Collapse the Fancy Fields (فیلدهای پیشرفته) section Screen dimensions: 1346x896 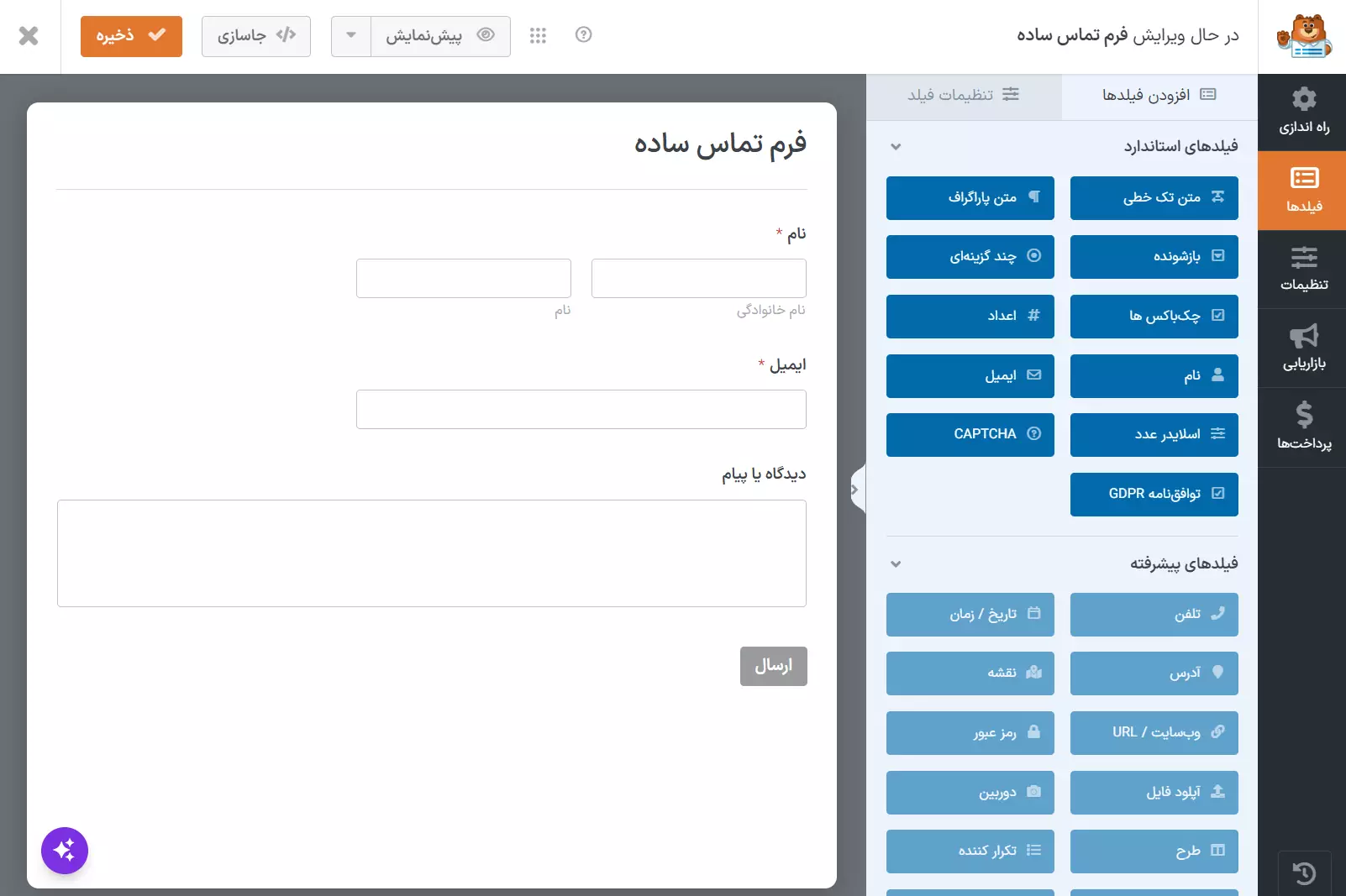[896, 563]
